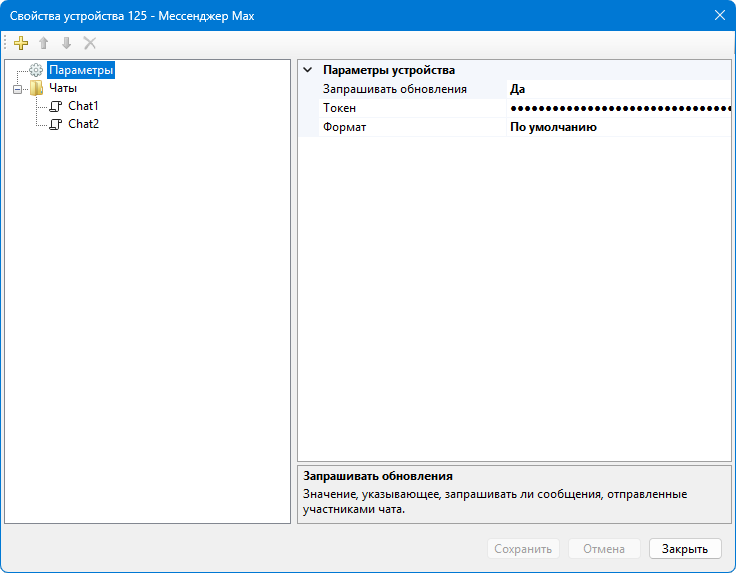This screenshot has width=736, height=573.
Task: Click the masked Токен value field
Action: 618,108
